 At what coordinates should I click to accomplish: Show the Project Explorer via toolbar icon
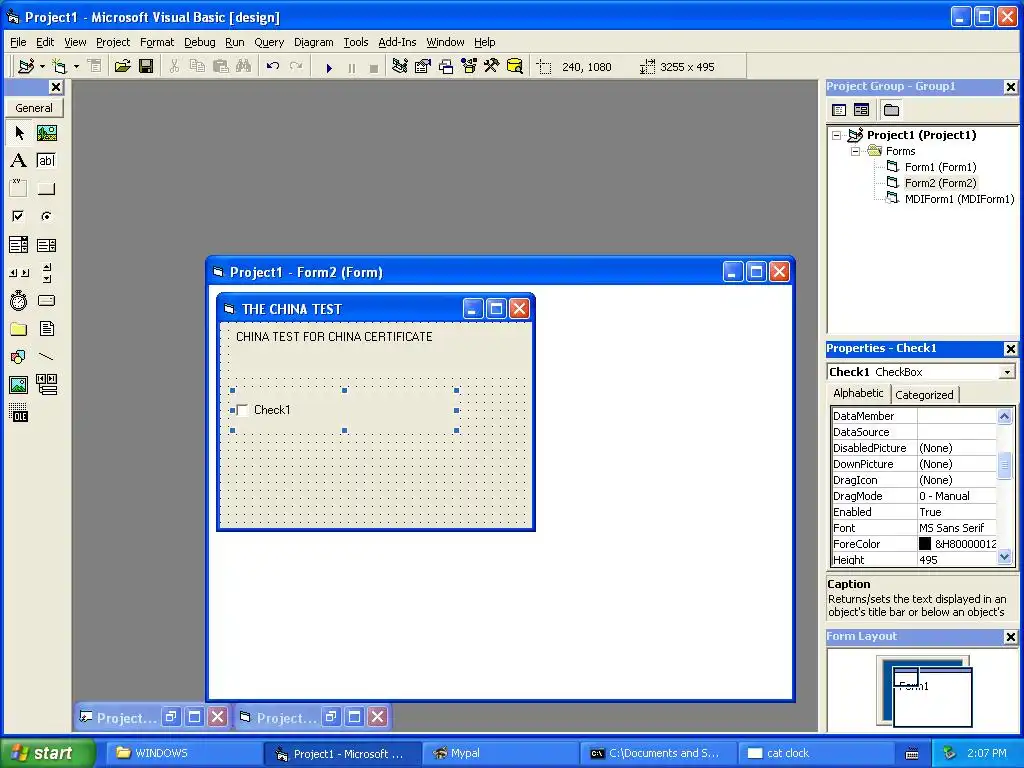coord(400,67)
